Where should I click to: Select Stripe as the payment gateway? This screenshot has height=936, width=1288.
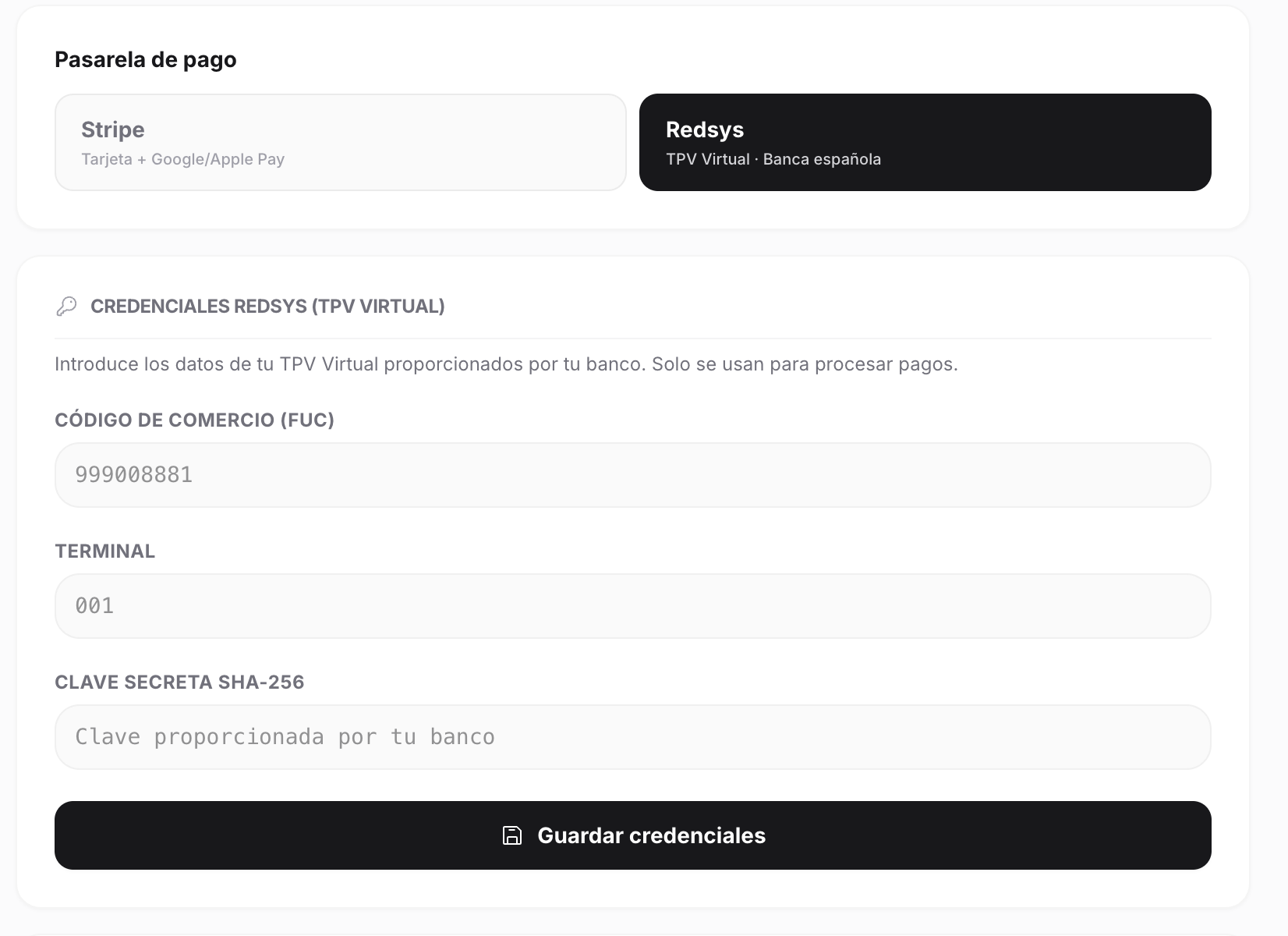click(x=341, y=142)
